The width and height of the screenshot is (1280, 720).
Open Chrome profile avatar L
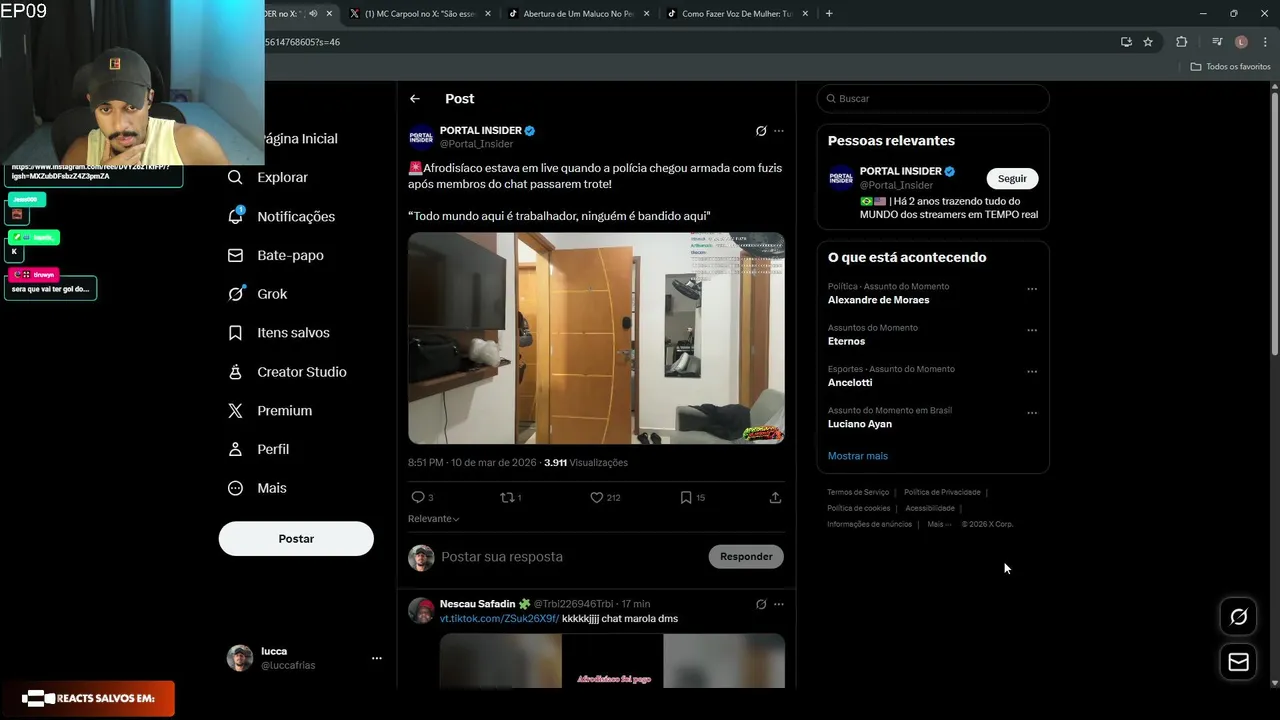tap(1241, 42)
